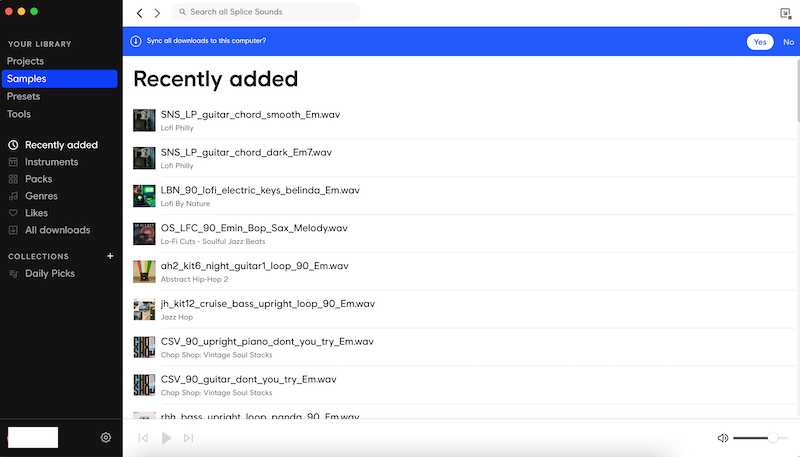800x457 pixels.
Task: Skip to next sample
Action: (x=188, y=438)
